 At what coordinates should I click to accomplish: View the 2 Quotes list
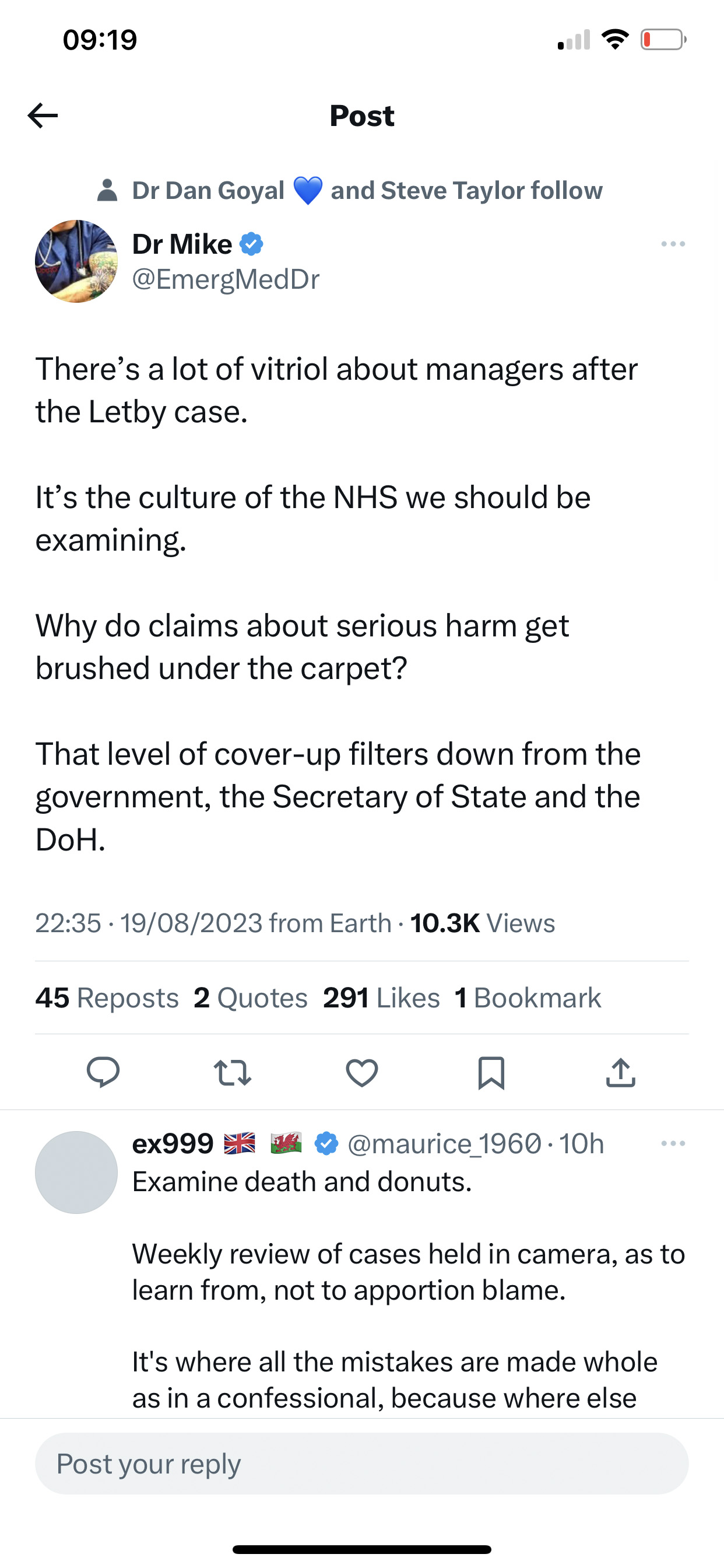pos(251,998)
